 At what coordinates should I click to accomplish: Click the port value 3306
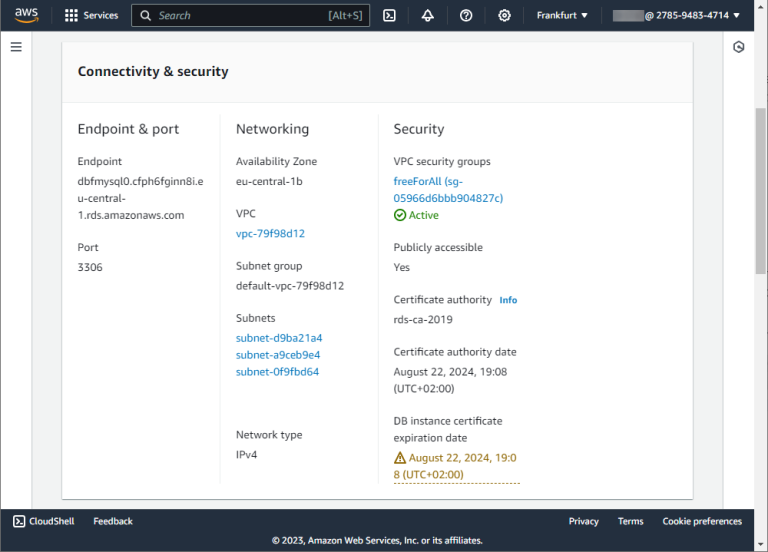(x=90, y=267)
